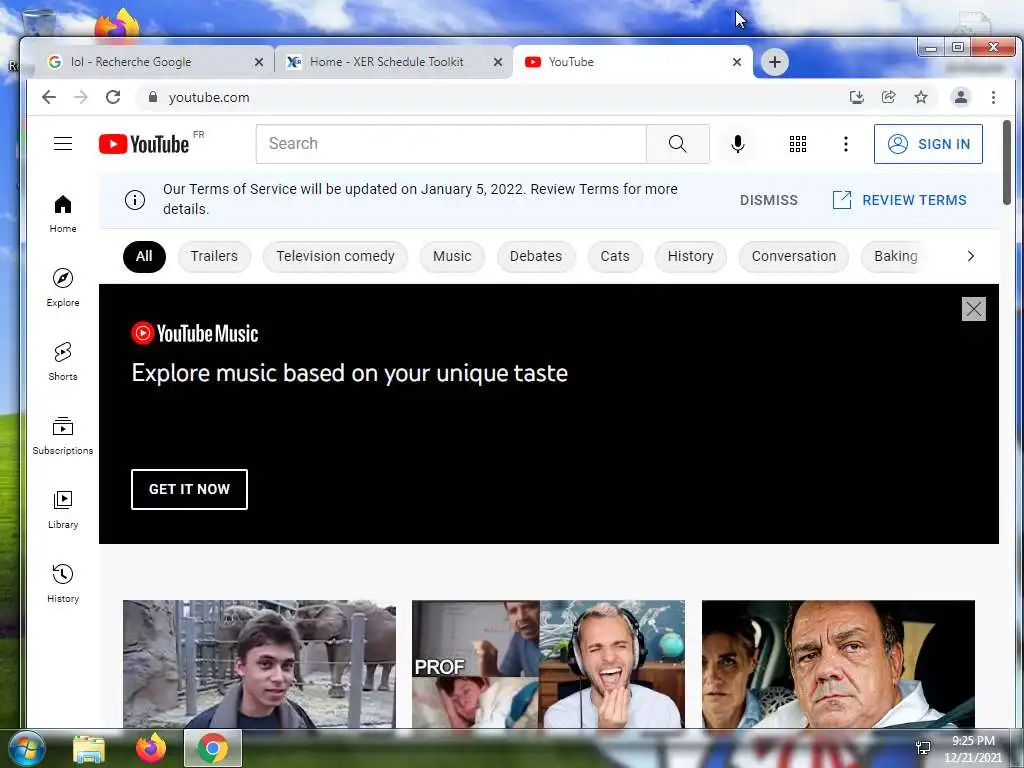Open Explore in sidebar

coord(63,287)
